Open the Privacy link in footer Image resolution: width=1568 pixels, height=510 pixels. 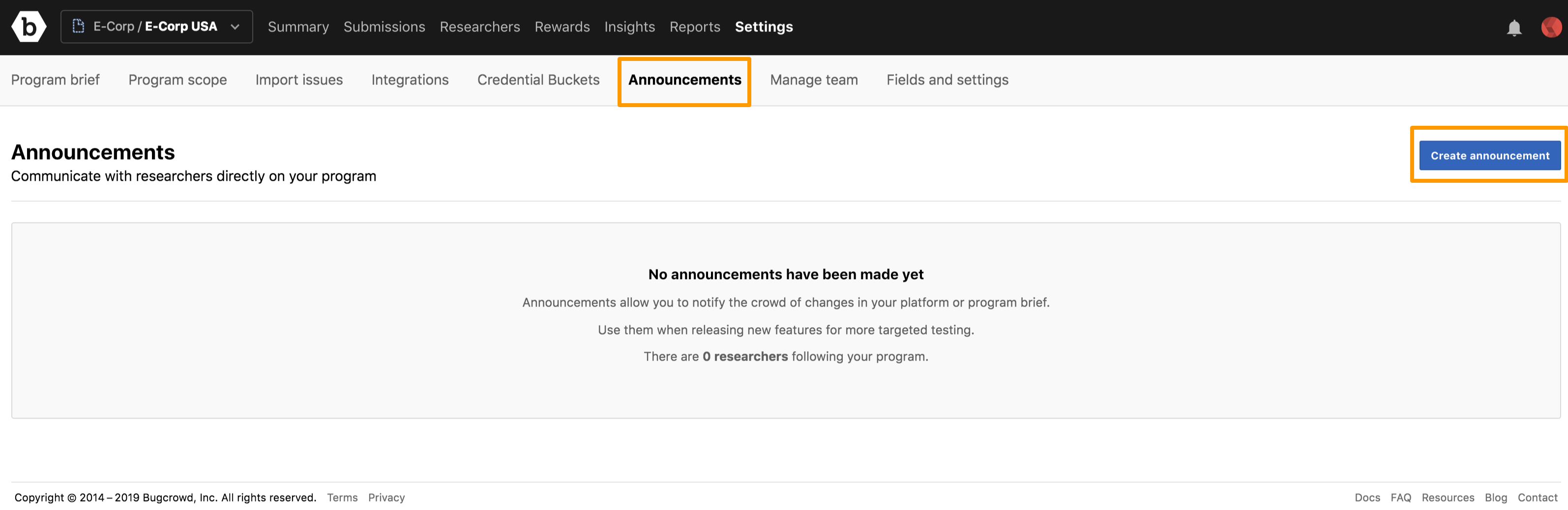click(386, 497)
